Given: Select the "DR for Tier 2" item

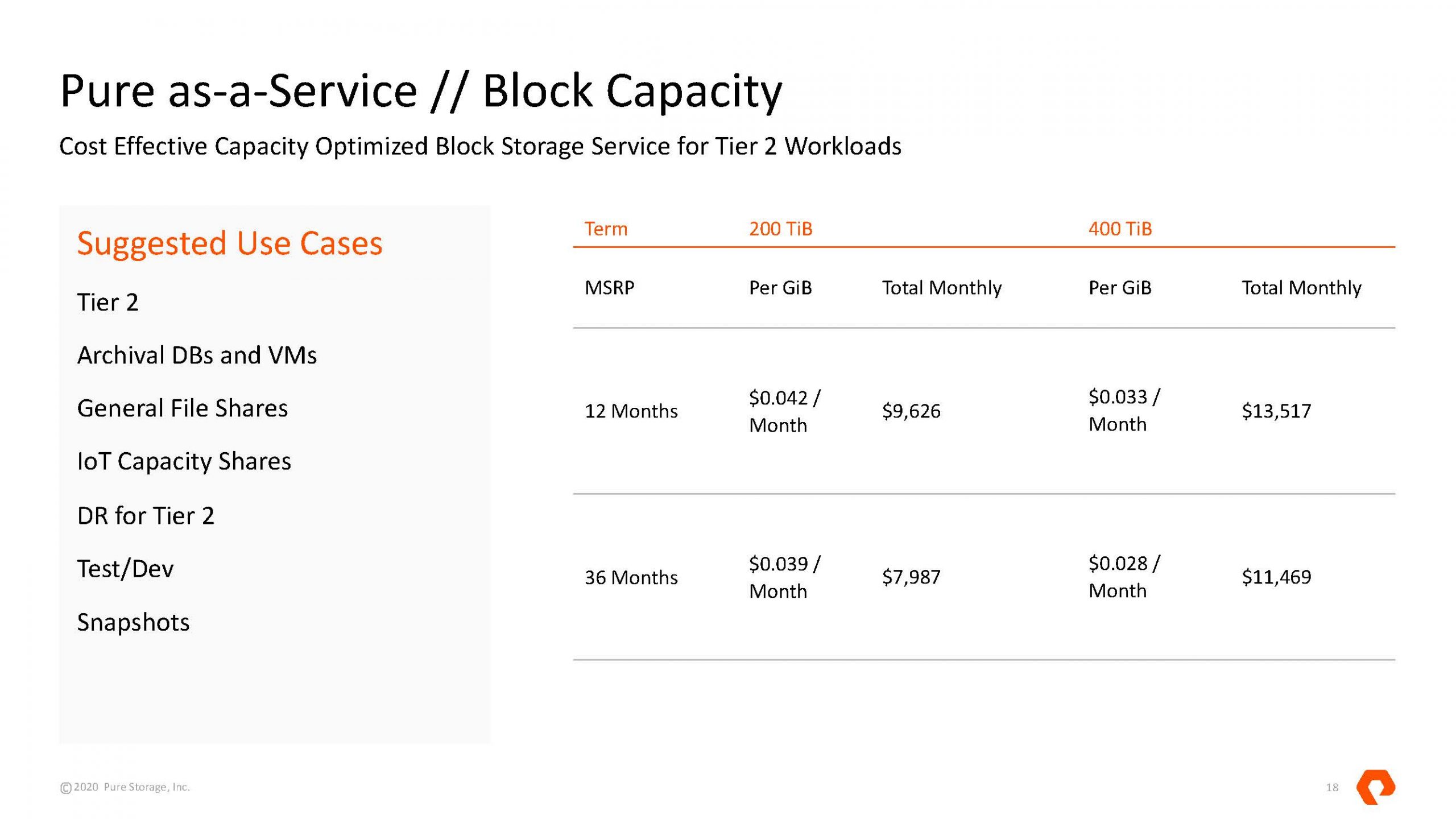Looking at the screenshot, I should (146, 516).
